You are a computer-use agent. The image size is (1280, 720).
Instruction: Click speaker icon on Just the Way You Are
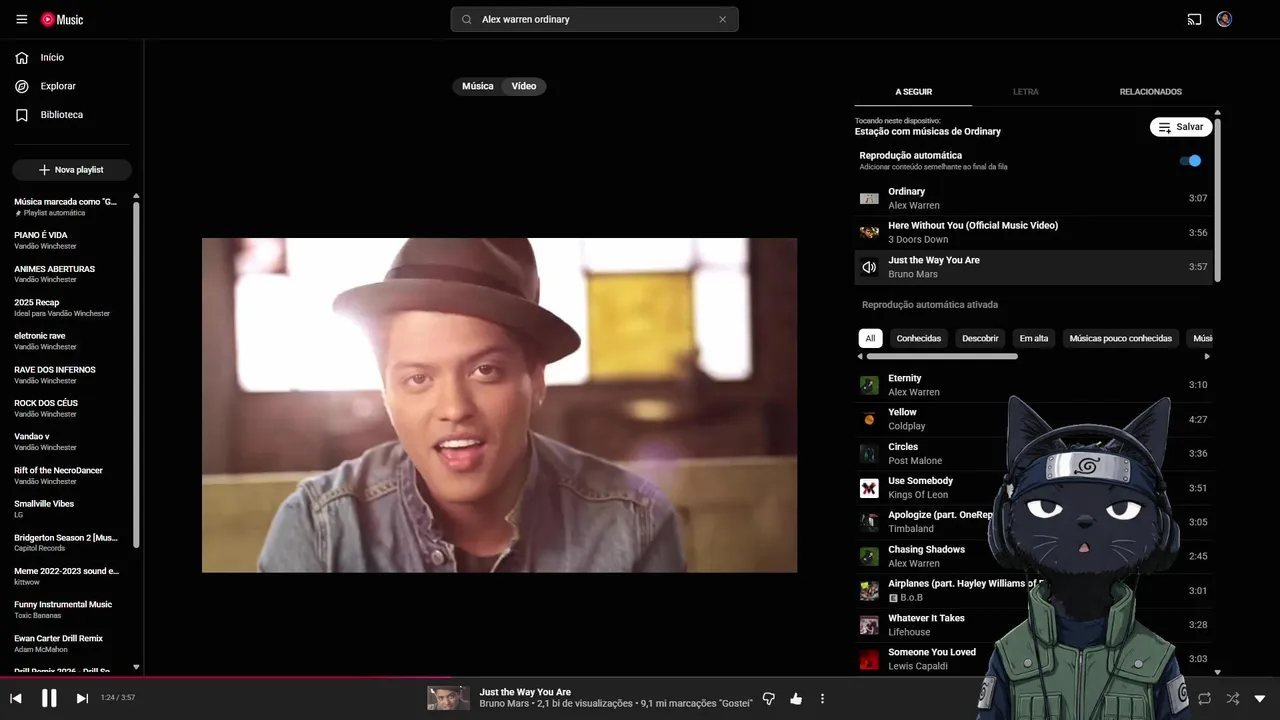click(x=869, y=267)
